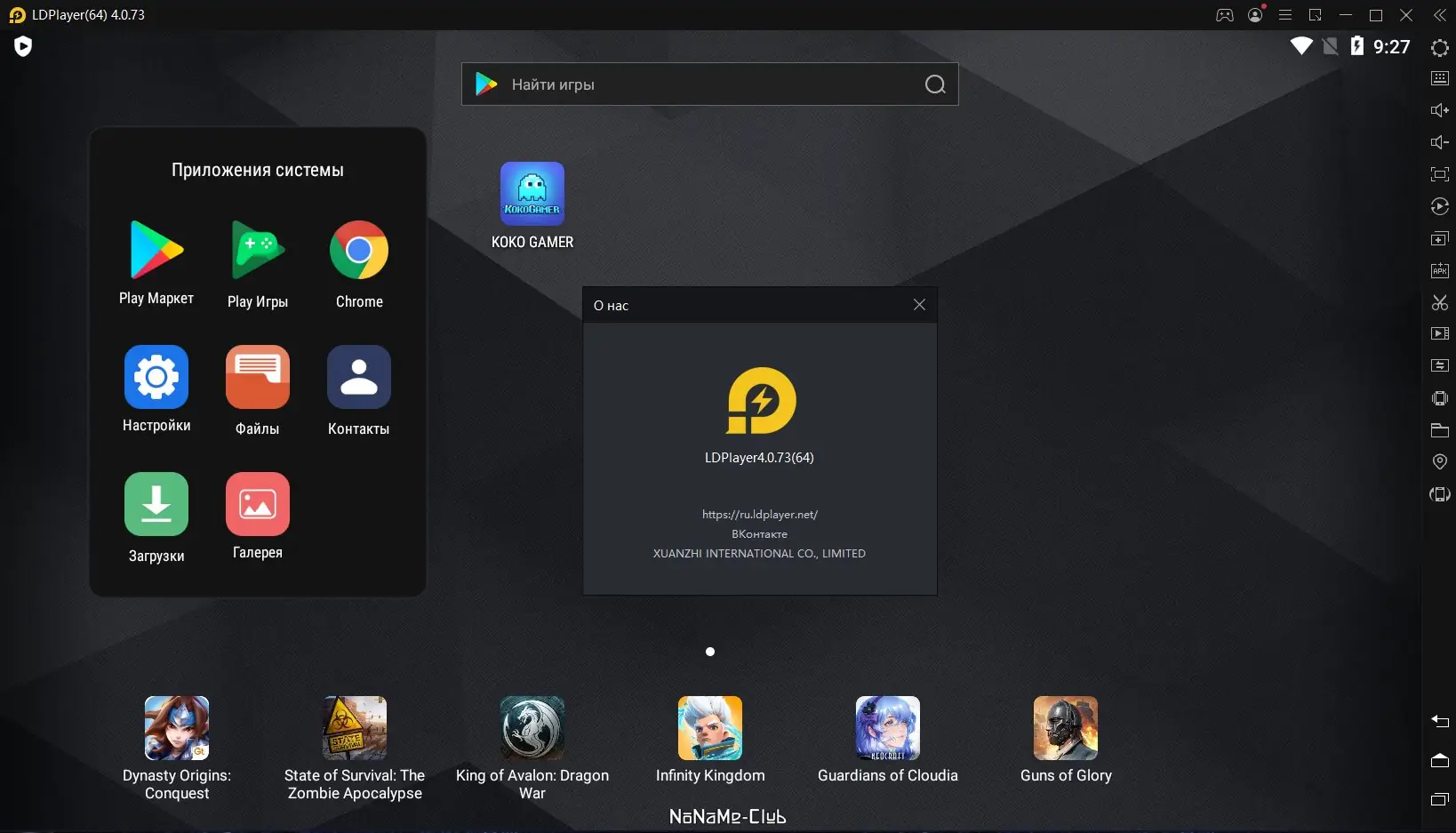Raise volume with the speaker plus icon
This screenshot has width=1456, height=833.
1440,110
